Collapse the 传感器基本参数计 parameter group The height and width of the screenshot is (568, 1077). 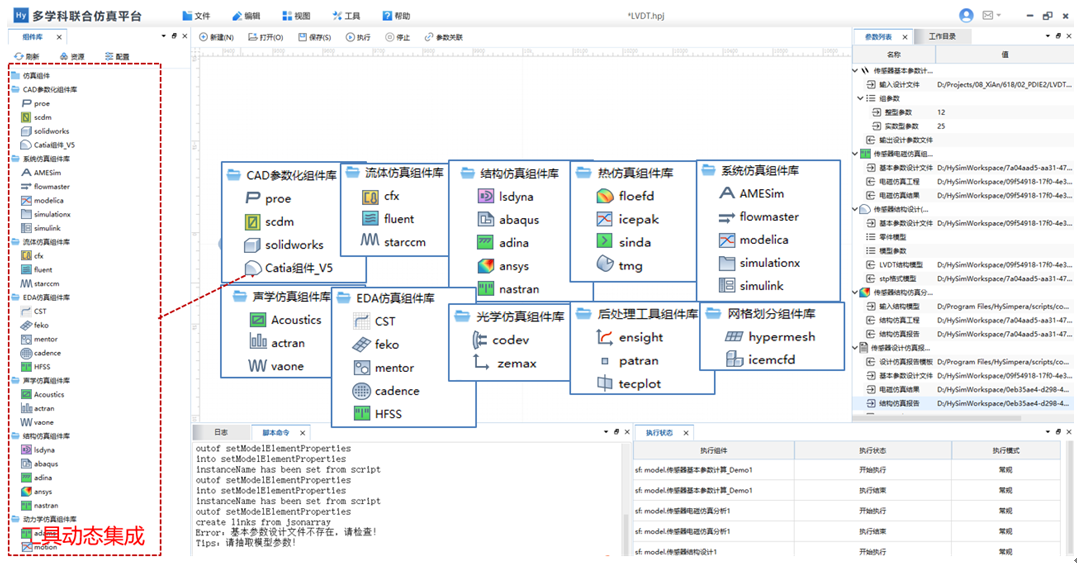[855, 70]
